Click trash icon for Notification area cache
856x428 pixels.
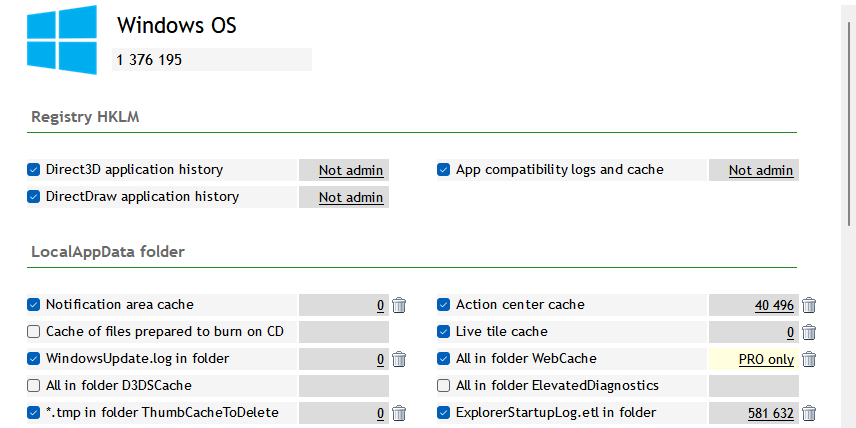[x=399, y=305]
